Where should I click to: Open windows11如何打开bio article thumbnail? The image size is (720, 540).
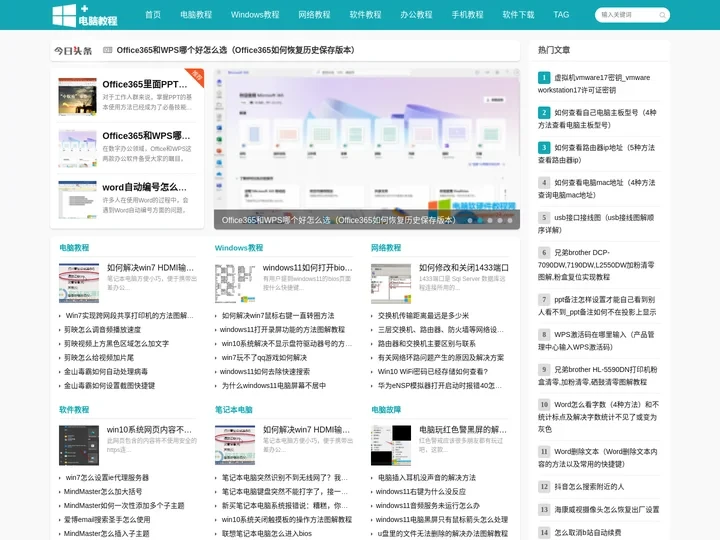click(x=235, y=283)
